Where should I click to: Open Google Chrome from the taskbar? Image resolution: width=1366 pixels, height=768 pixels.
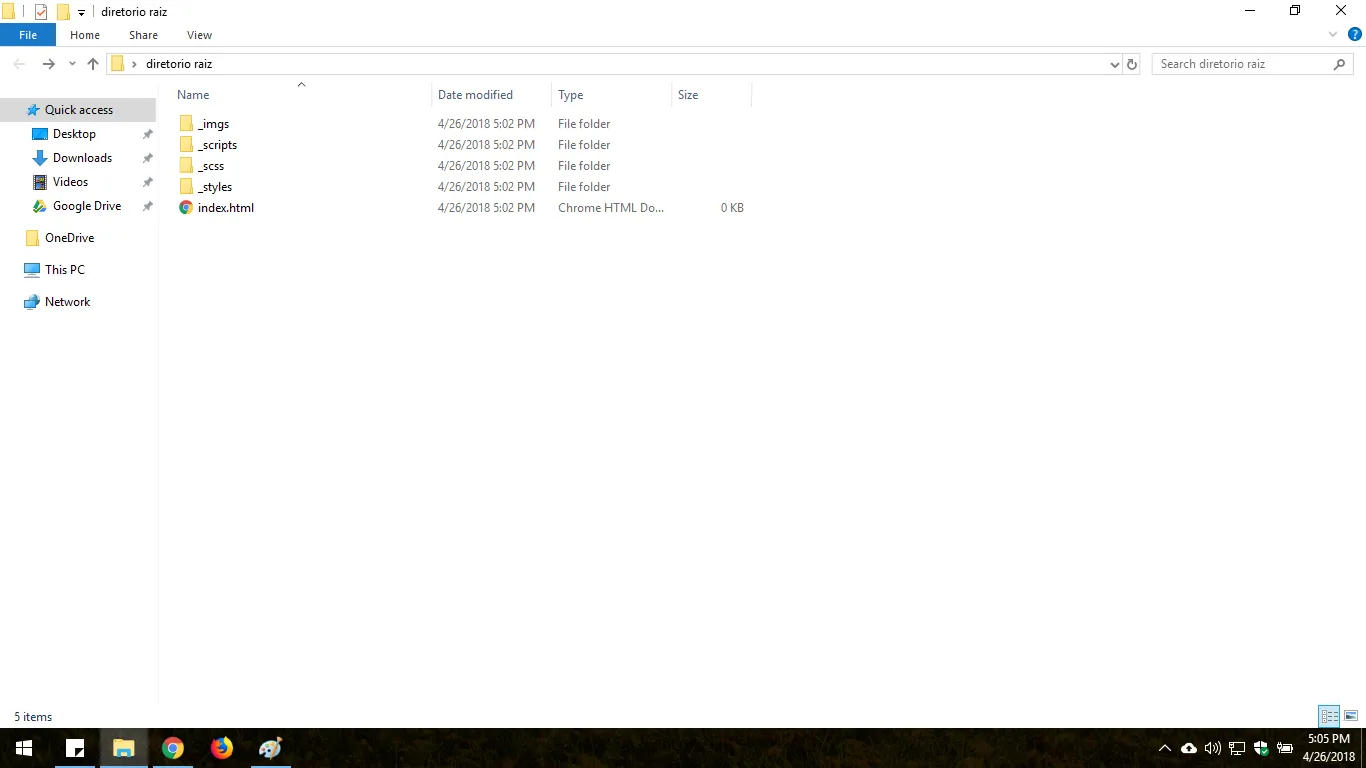click(x=173, y=748)
